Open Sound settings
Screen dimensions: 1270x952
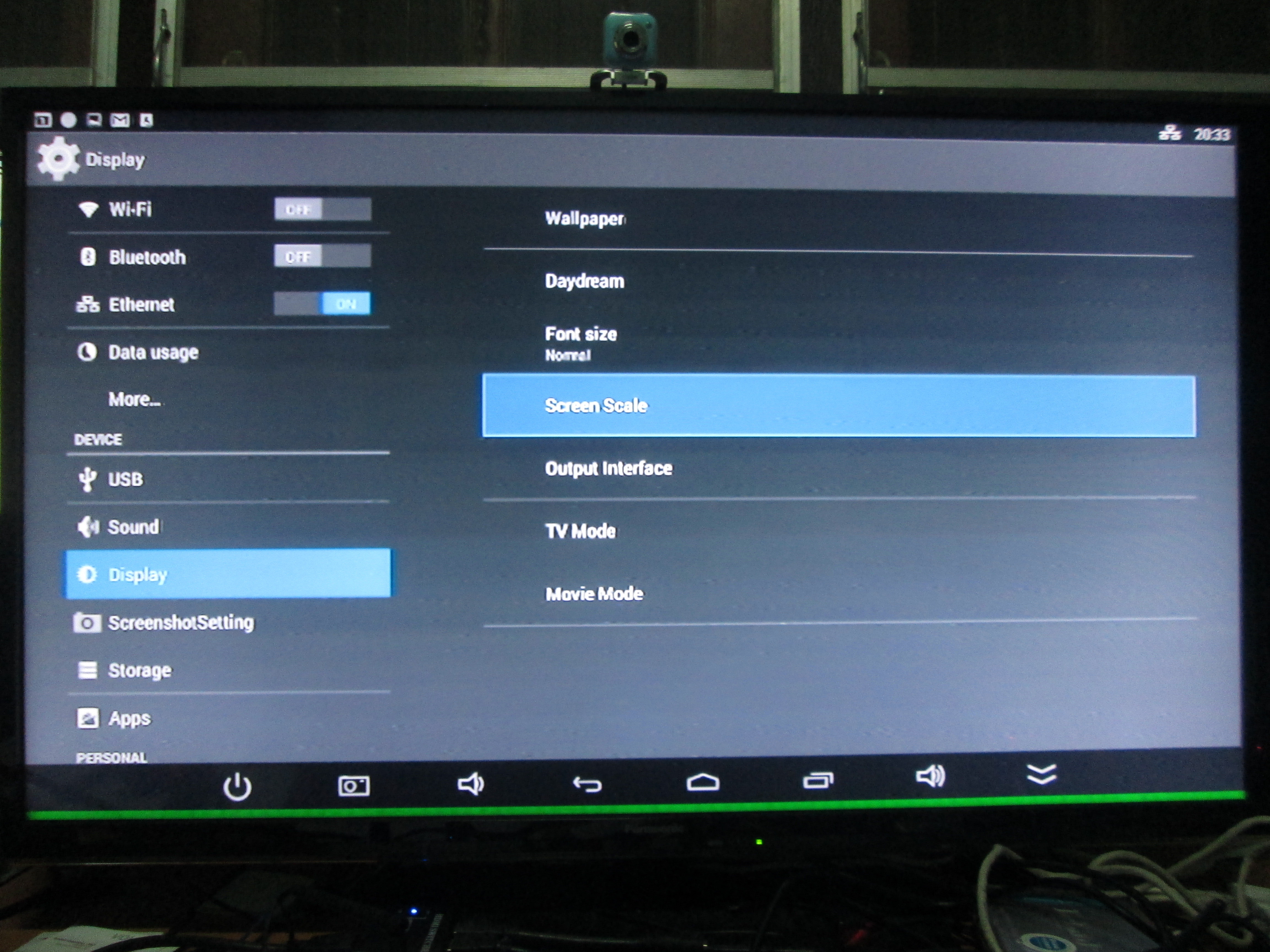pos(228,527)
